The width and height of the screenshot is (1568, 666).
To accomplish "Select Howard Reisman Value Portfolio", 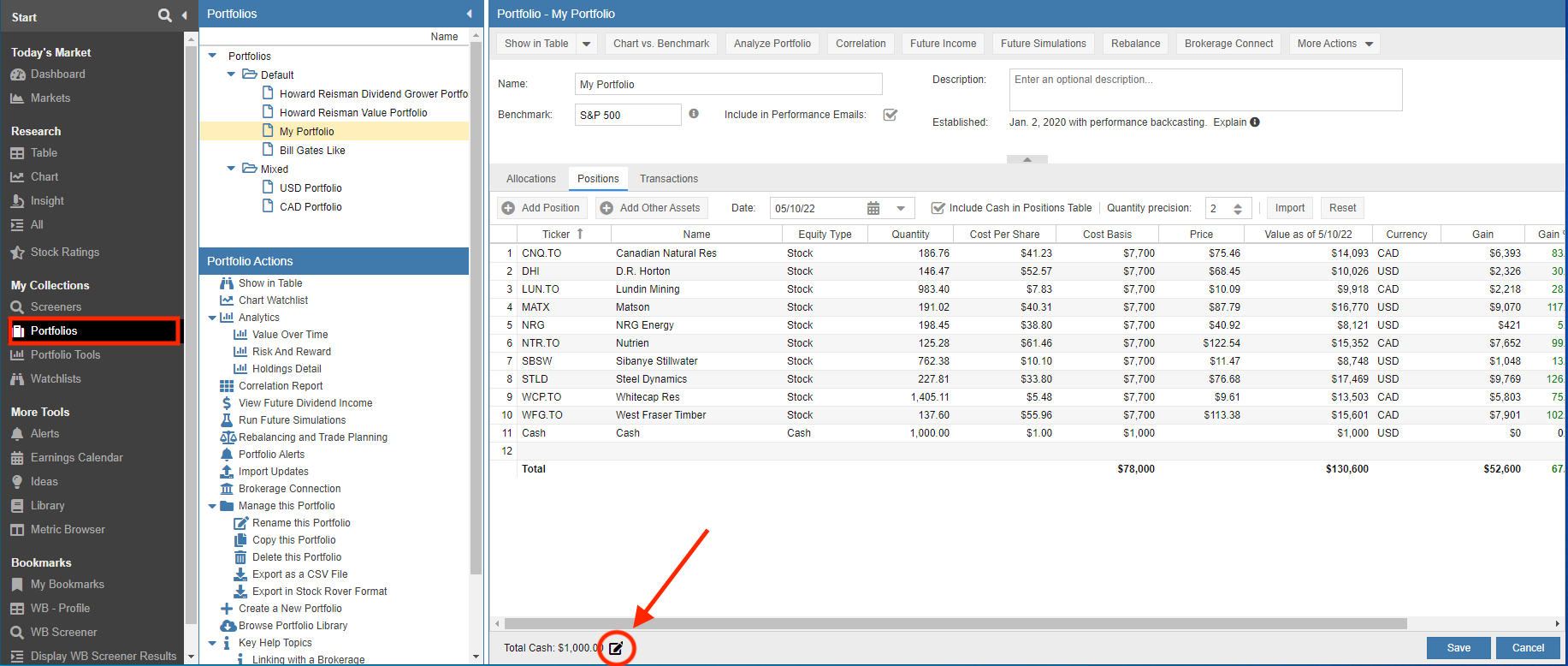I will [x=353, y=113].
